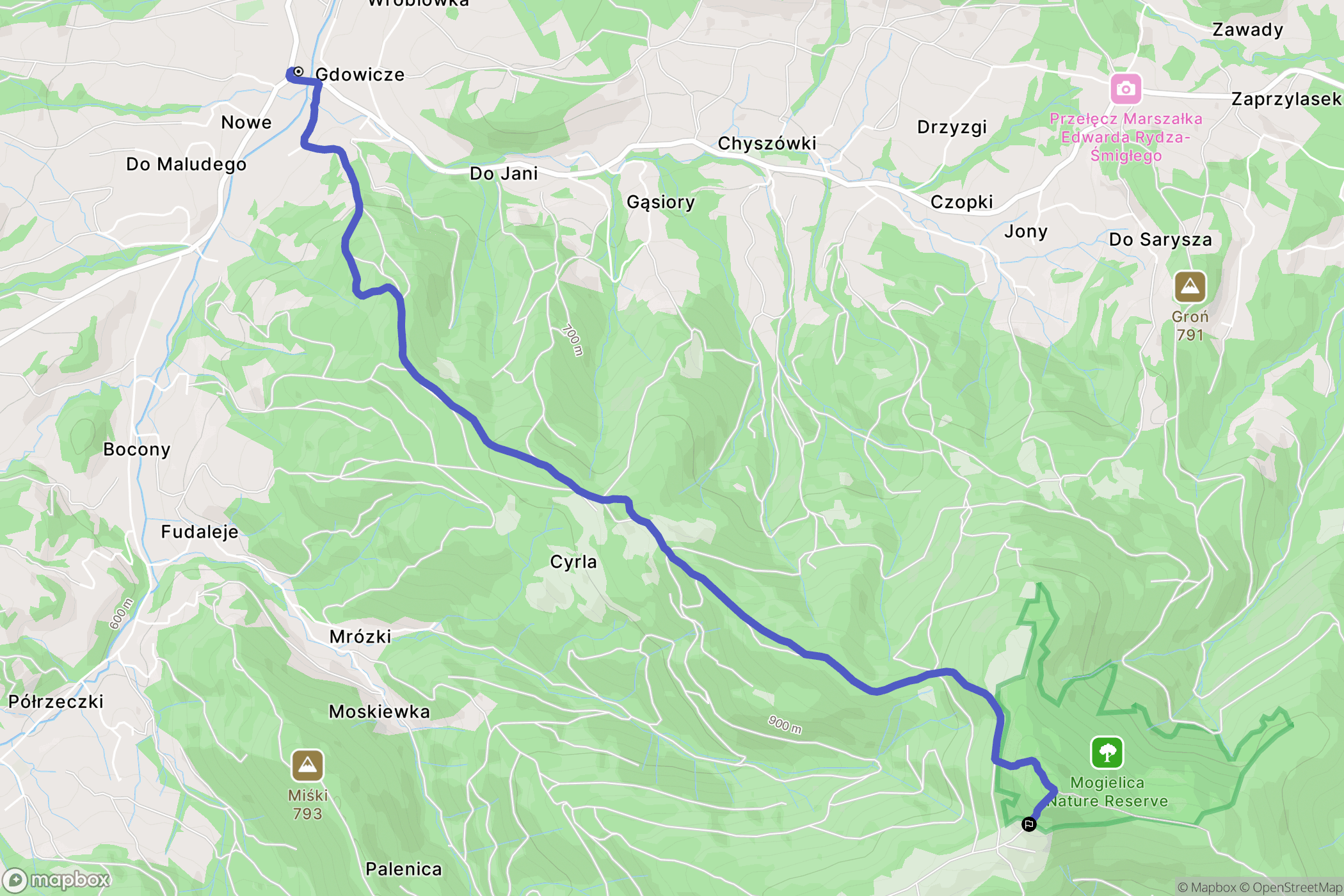
Task: Click the Mapbox logo
Action: pos(56,880)
